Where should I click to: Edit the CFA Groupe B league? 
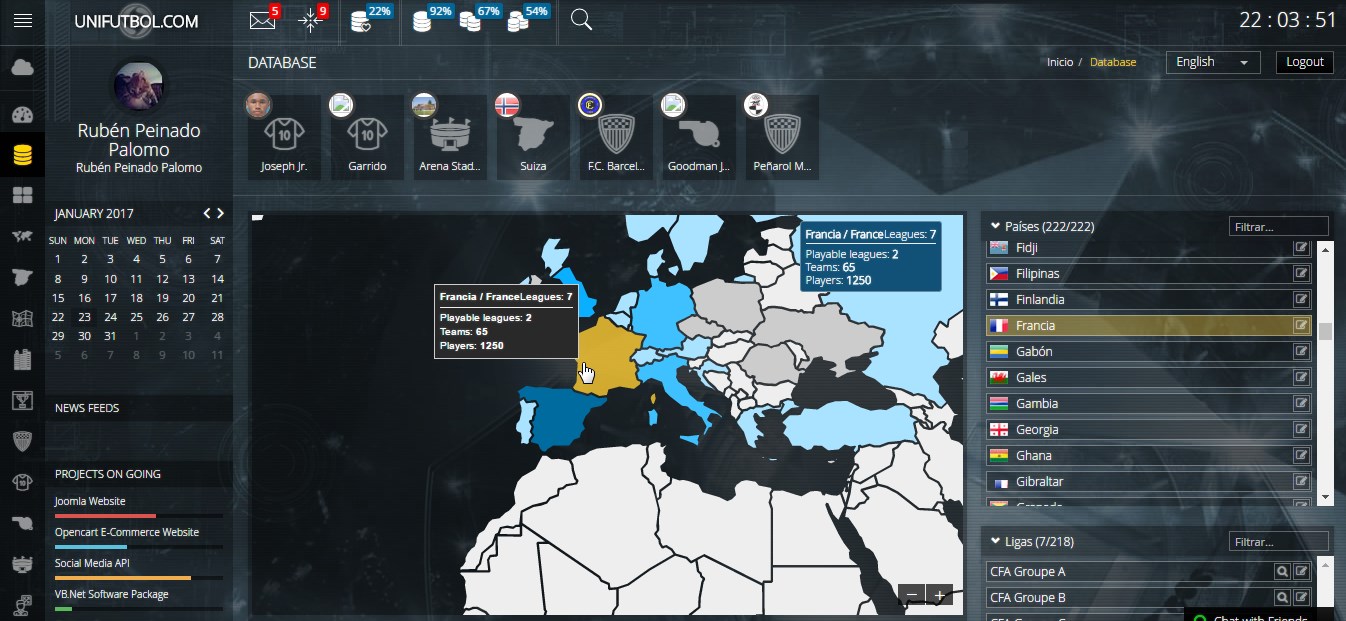tap(1301, 597)
